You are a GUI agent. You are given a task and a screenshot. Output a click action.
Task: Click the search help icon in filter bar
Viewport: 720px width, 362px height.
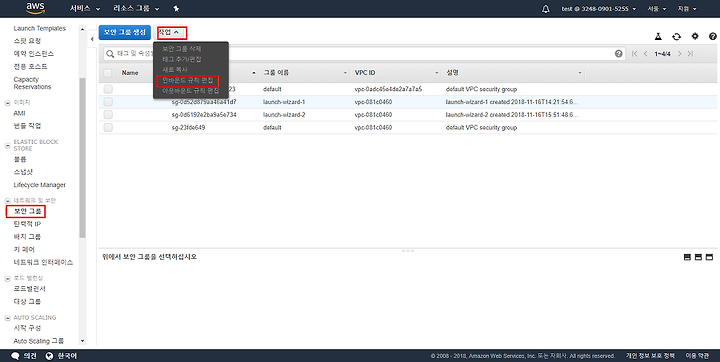coord(619,54)
